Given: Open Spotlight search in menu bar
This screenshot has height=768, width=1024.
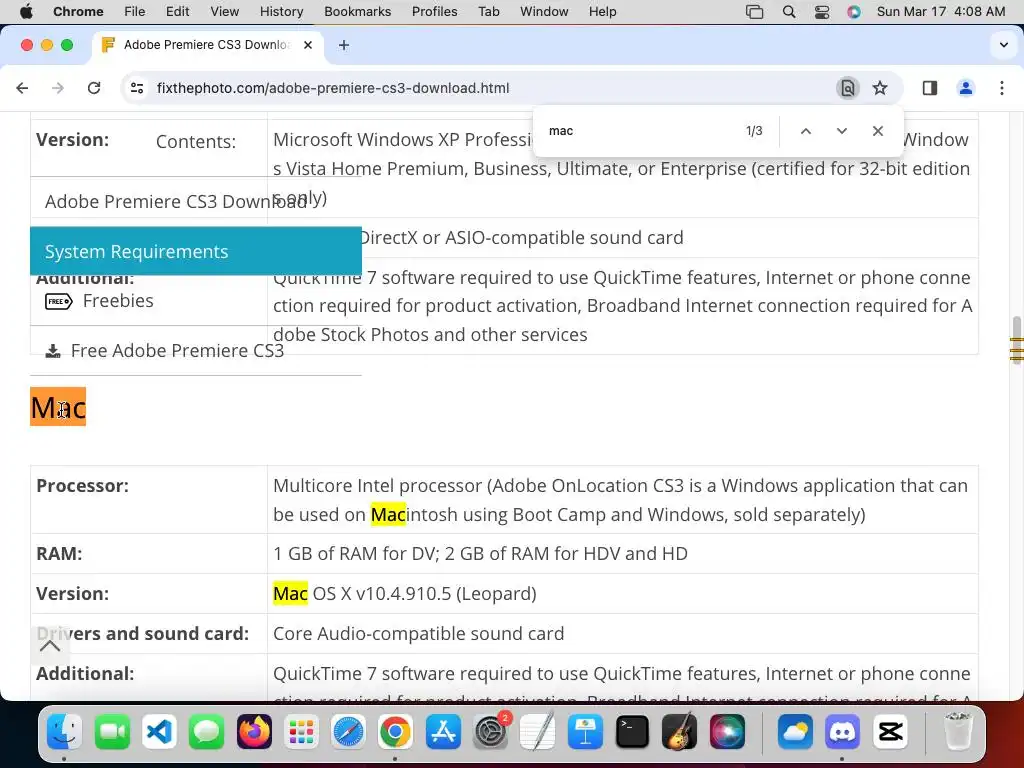Looking at the screenshot, I should [789, 12].
